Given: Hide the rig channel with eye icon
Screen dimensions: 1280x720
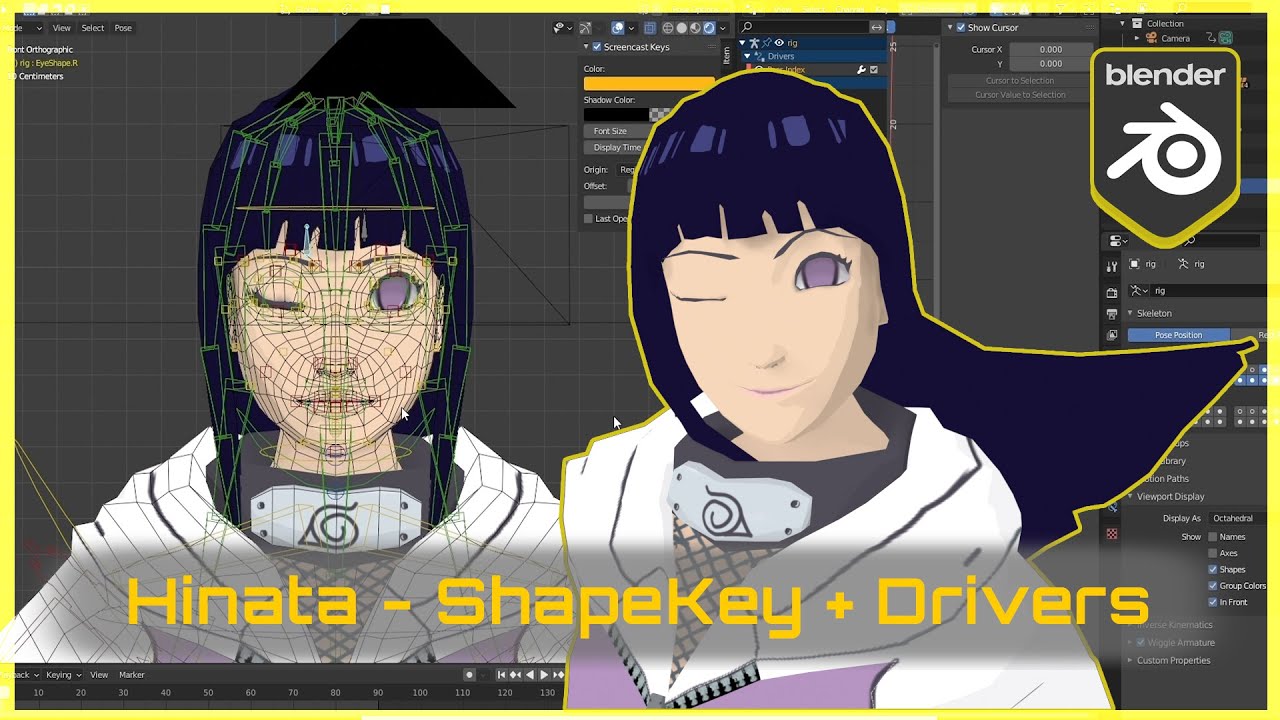Looking at the screenshot, I should point(779,43).
